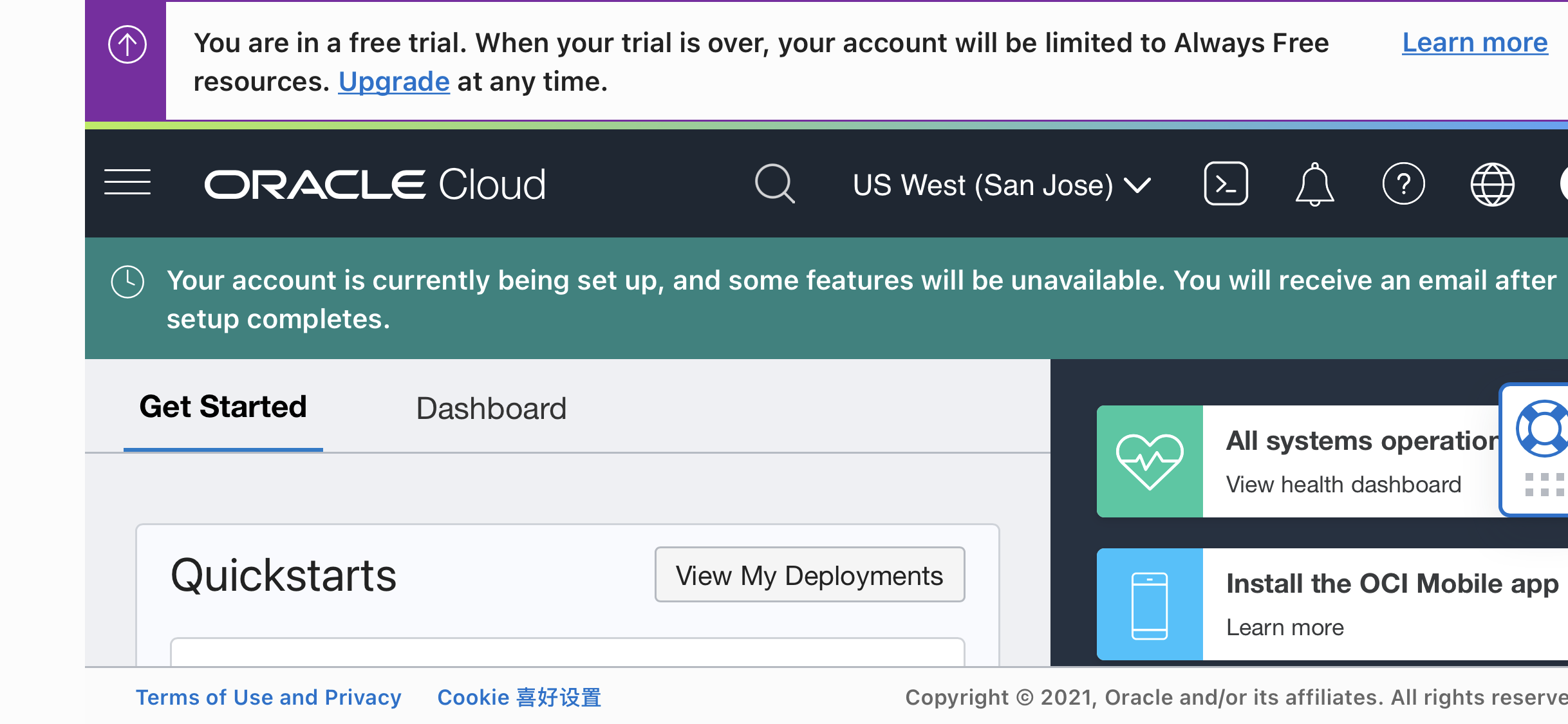Click the purple upgrade arrow icon
This screenshot has width=1568, height=724.
127,45
